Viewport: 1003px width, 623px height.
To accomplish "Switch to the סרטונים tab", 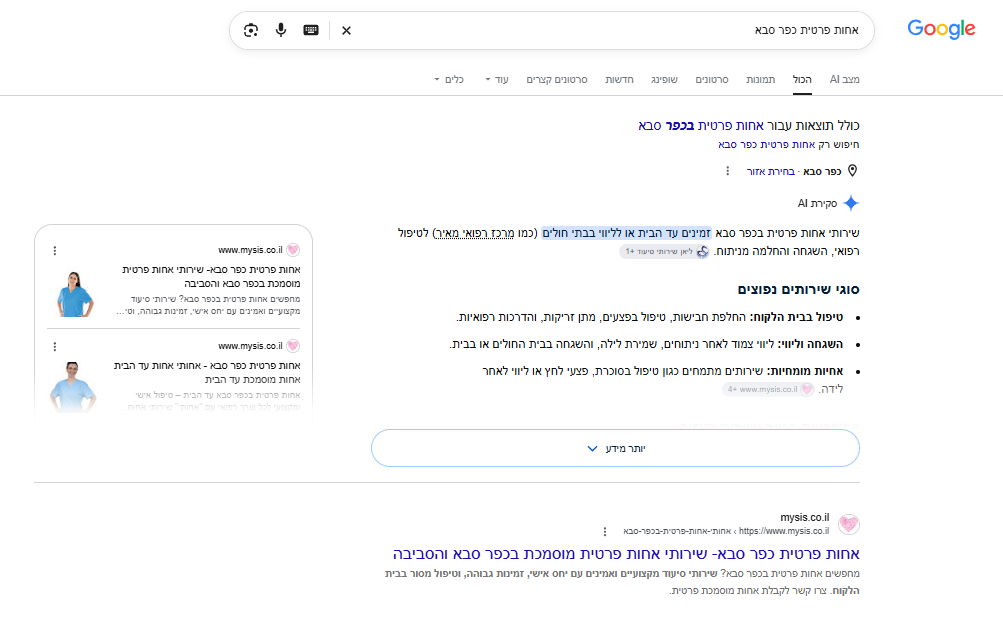I will click(712, 79).
